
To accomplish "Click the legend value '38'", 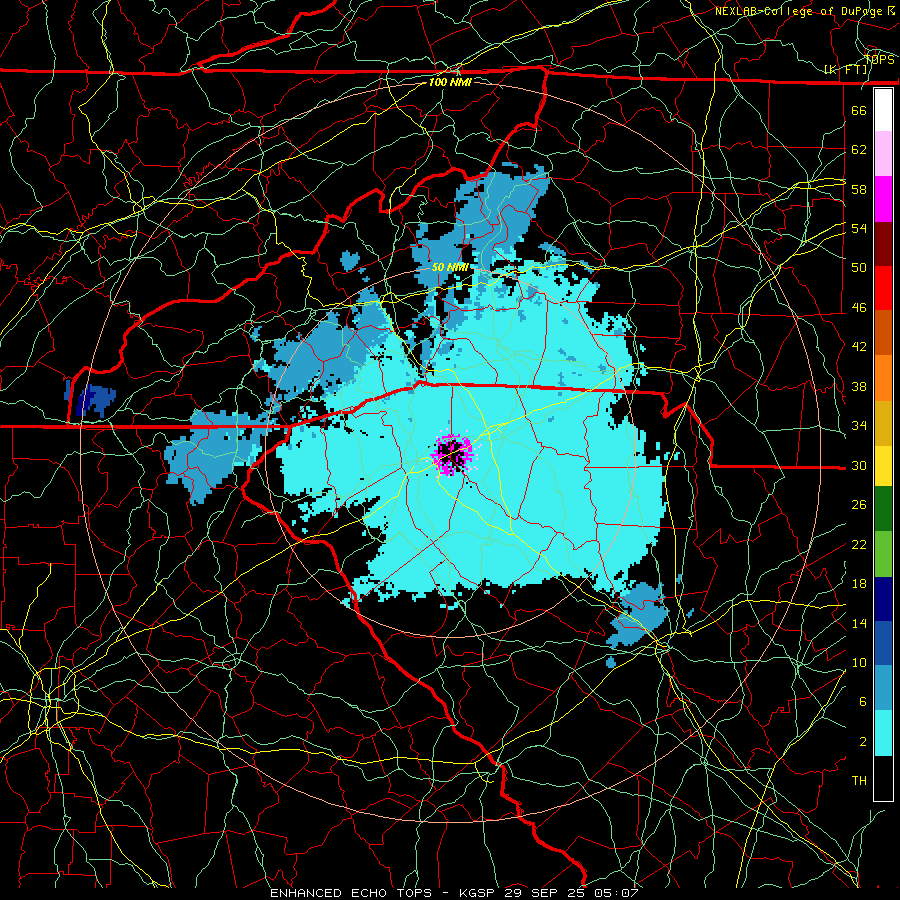I will pos(859,387).
